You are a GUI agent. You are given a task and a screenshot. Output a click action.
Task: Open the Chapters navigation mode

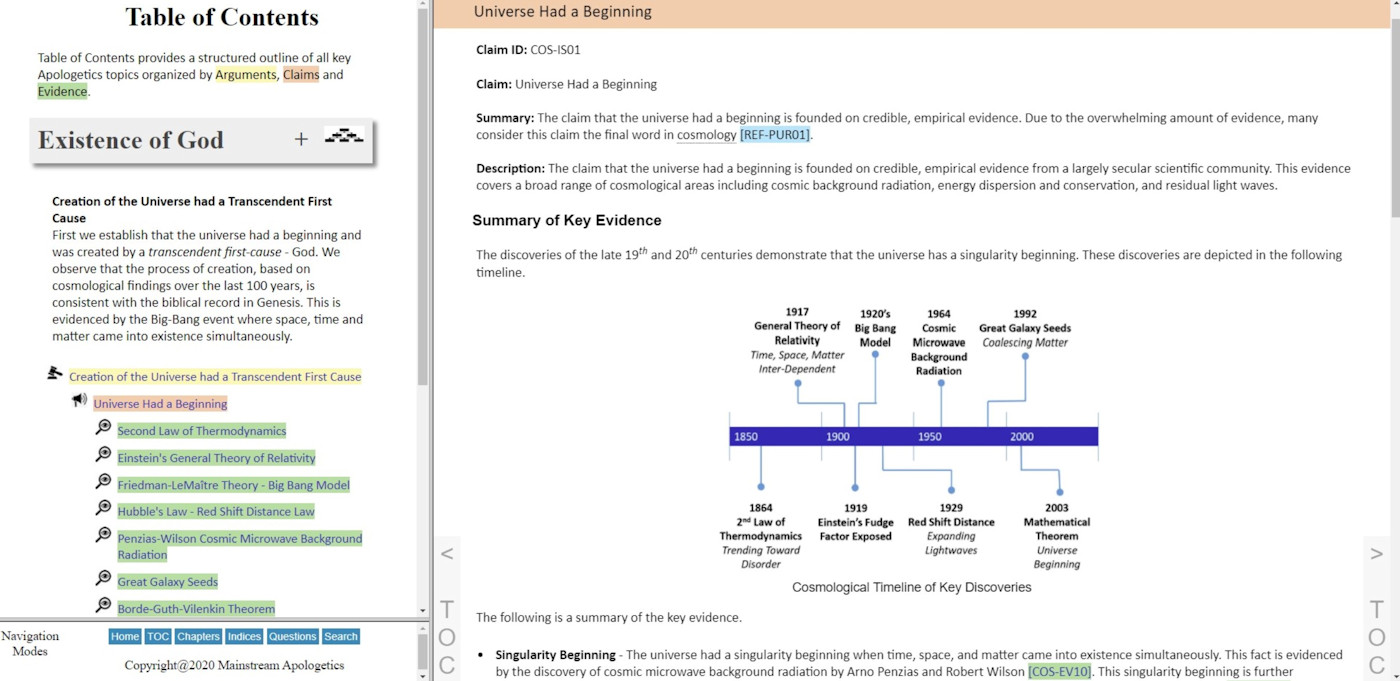point(198,636)
